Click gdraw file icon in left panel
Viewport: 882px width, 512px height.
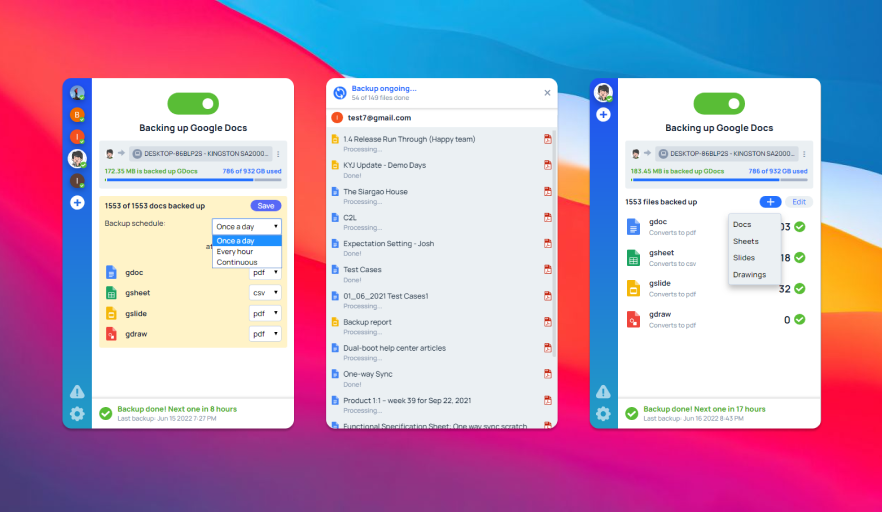point(111,334)
